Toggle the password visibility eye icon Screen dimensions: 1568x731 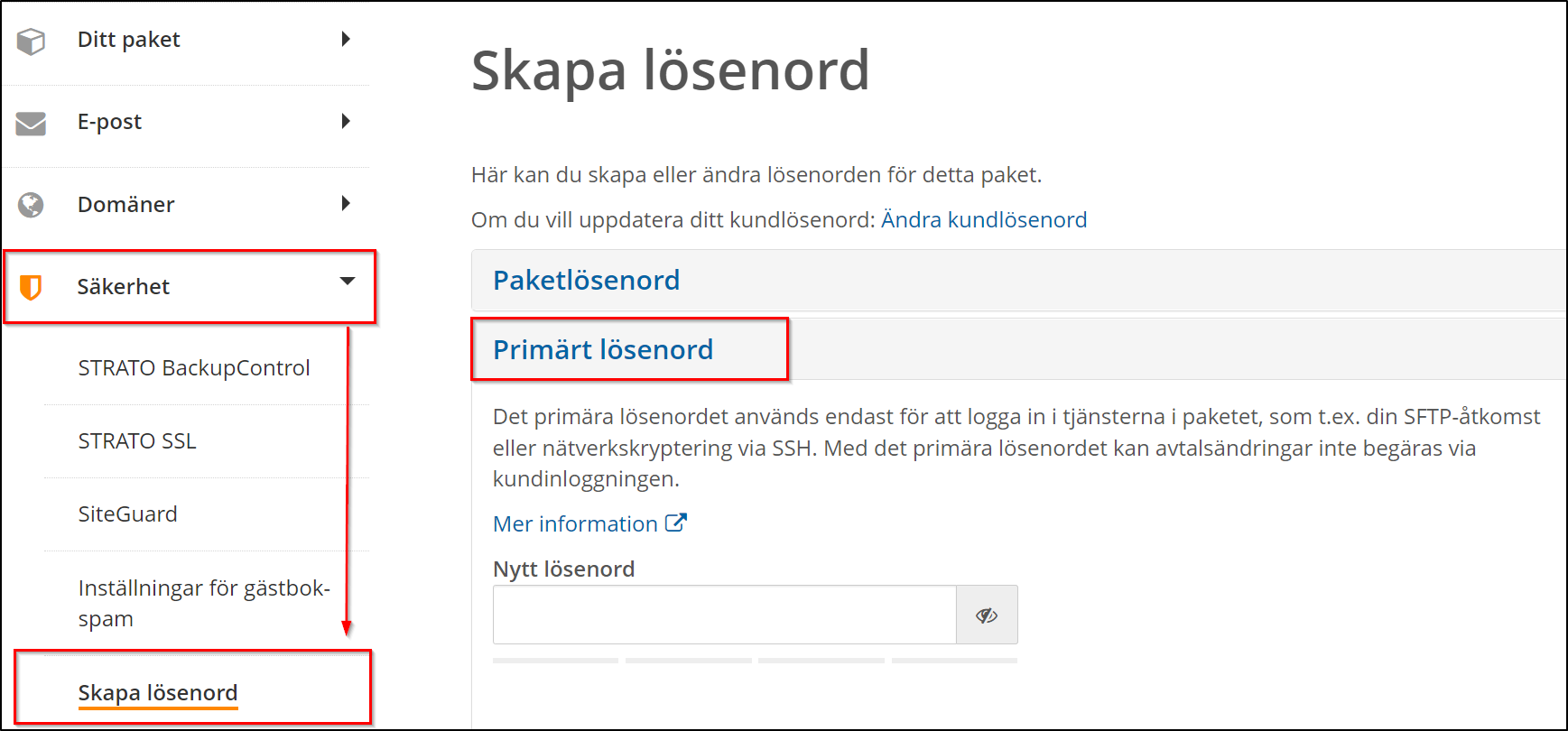987,615
